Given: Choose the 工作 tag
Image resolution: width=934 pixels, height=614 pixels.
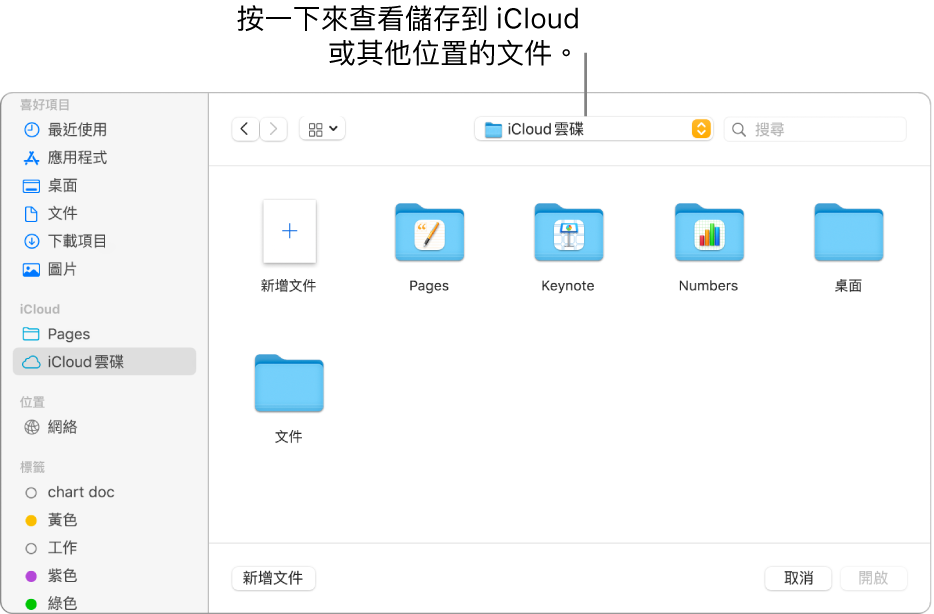Looking at the screenshot, I should (104, 548).
